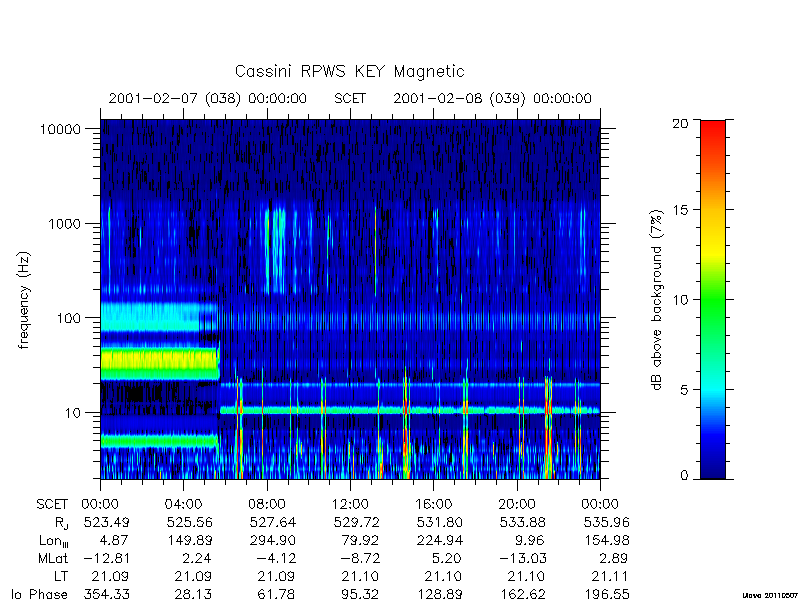Select RJ value "523.49"
Image resolution: width=800 pixels, height=600 pixels.
[x=107, y=522]
